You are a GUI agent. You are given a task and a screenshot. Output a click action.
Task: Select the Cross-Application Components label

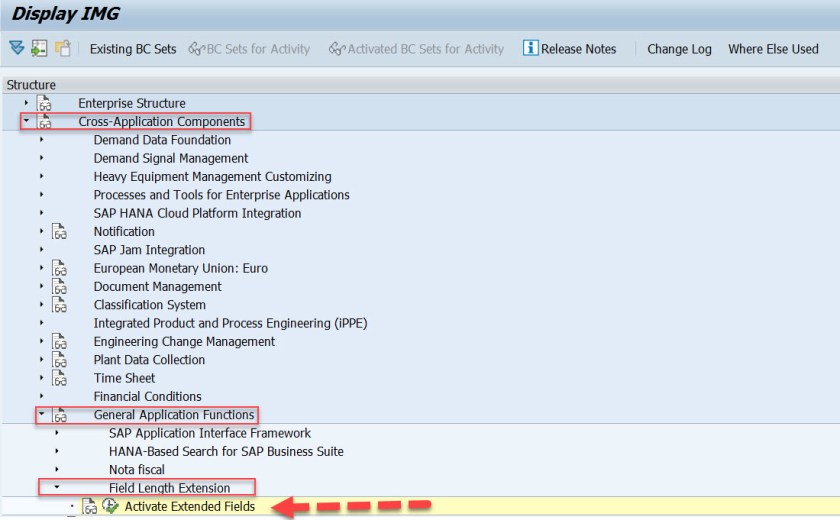click(x=161, y=122)
